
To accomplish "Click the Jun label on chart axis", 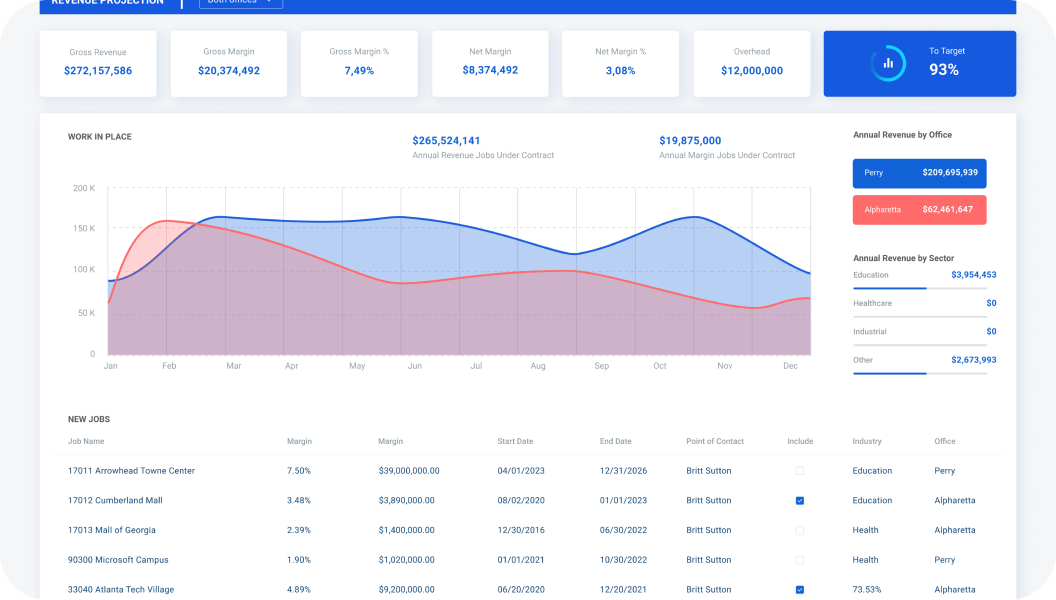I will point(415,366).
